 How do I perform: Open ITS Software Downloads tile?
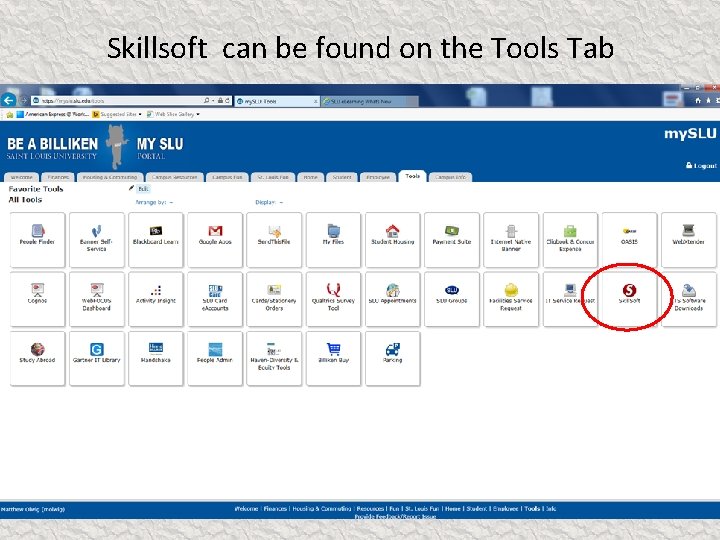(689, 299)
